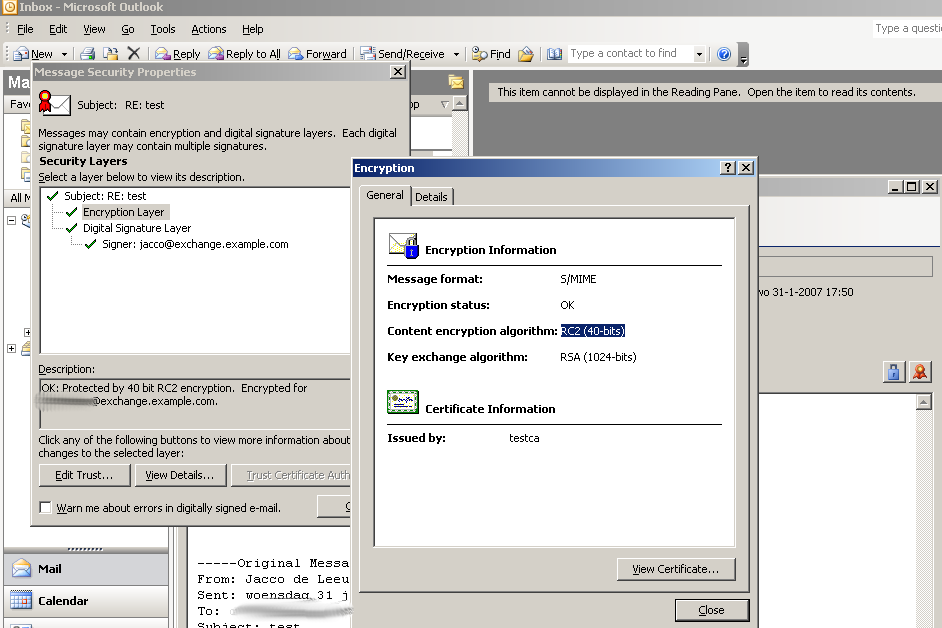Open the Send/Receive dropdown arrow
Viewport: 942px width, 628px height.
[x=456, y=54]
